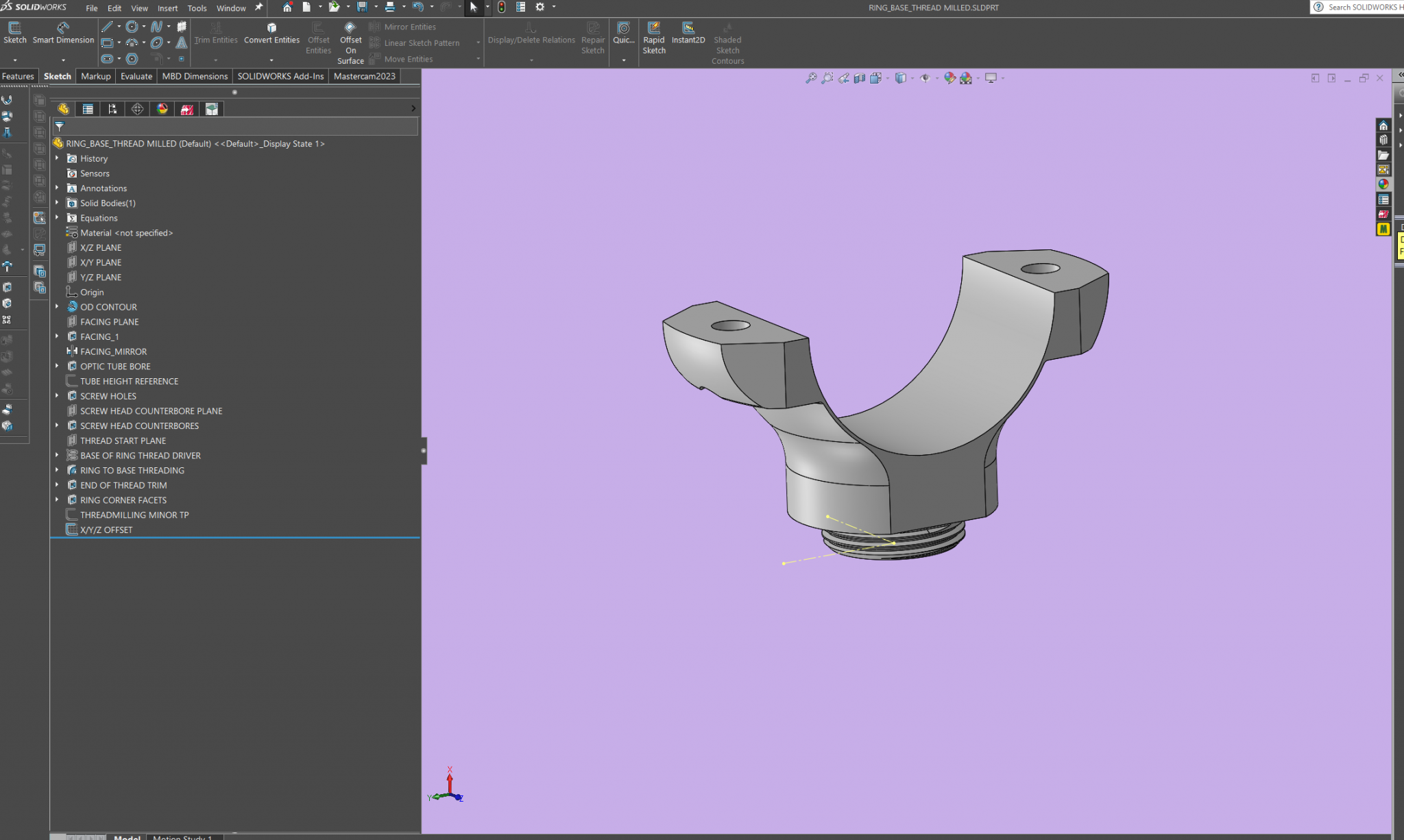Click Edit Appearance icon in view toolbar
The width and height of the screenshot is (1404, 840).
(949, 78)
